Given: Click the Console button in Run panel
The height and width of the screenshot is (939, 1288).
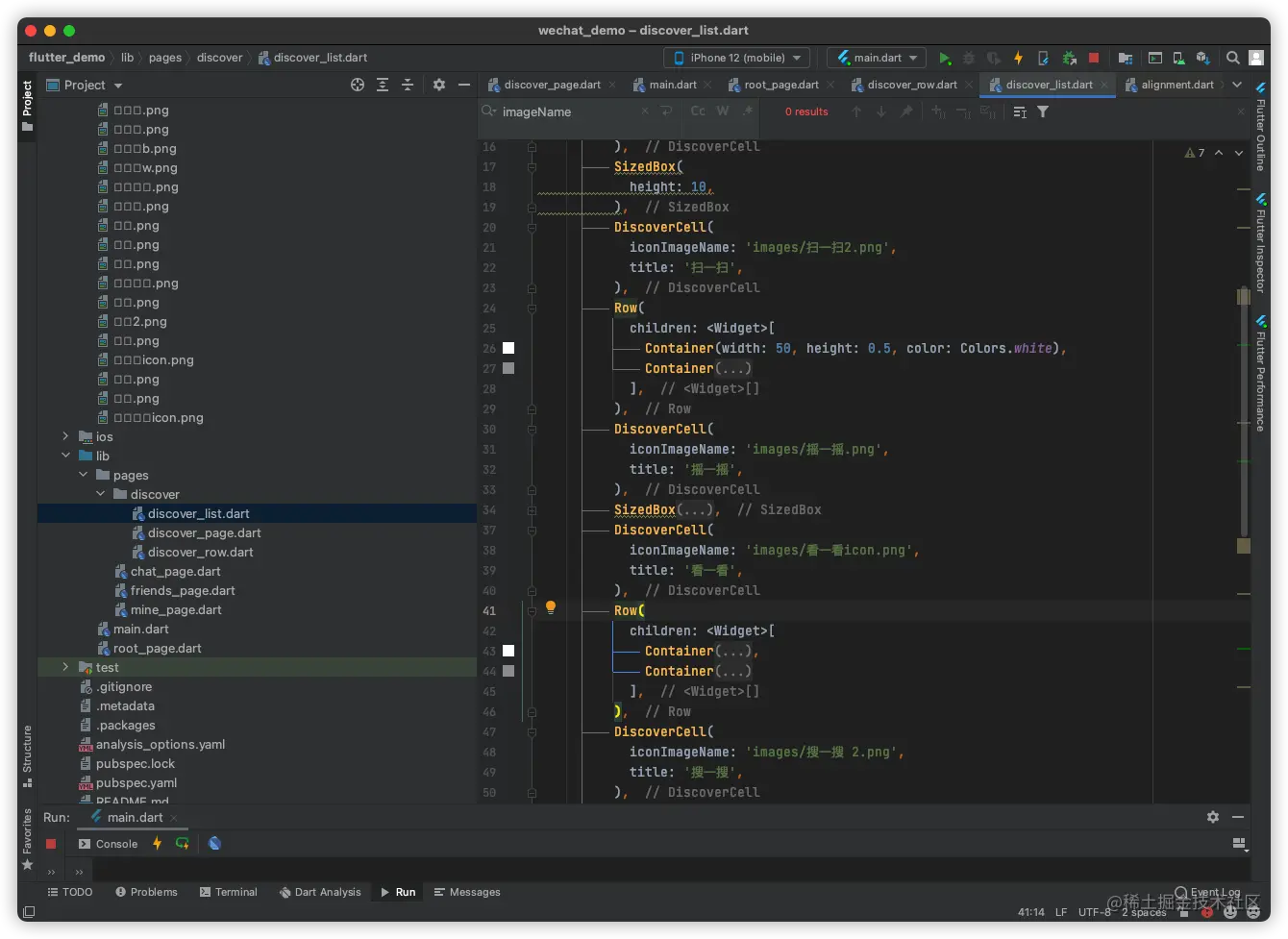Looking at the screenshot, I should pyautogui.click(x=109, y=844).
